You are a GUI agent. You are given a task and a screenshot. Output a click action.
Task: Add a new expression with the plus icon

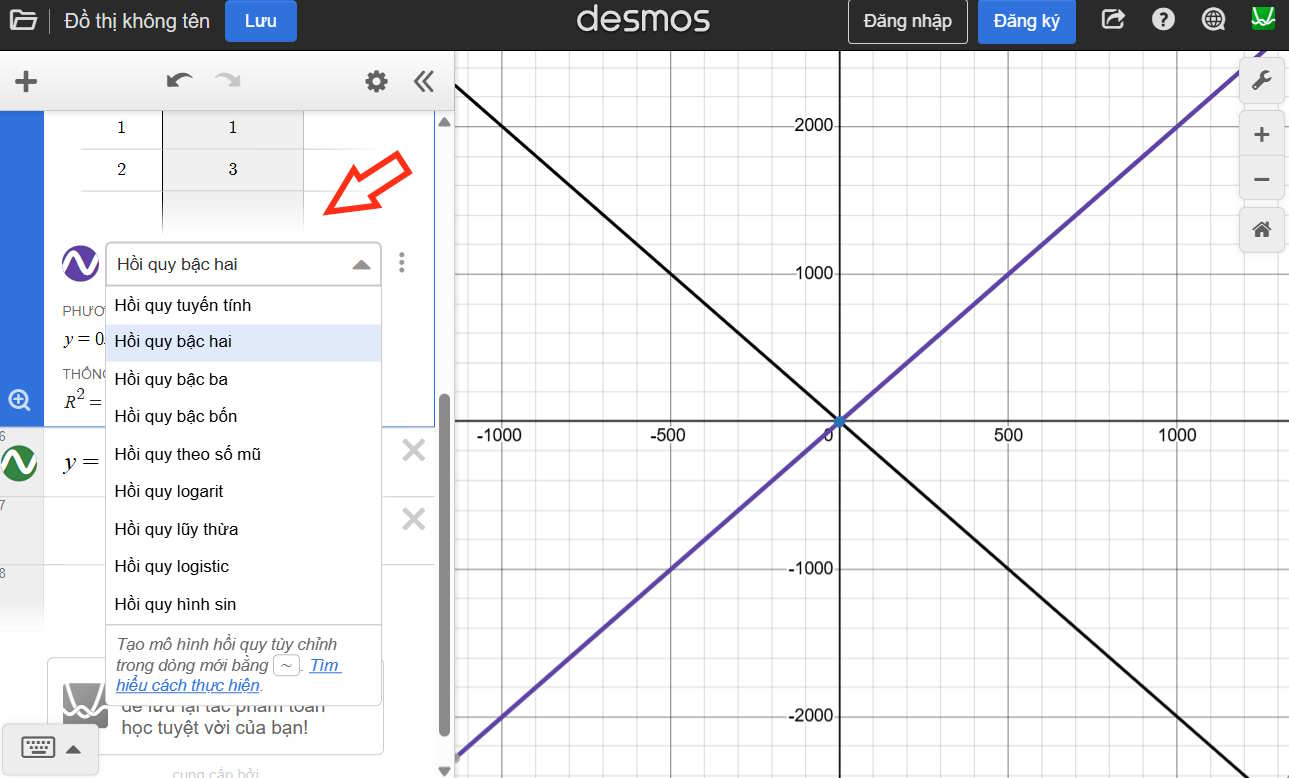point(25,81)
